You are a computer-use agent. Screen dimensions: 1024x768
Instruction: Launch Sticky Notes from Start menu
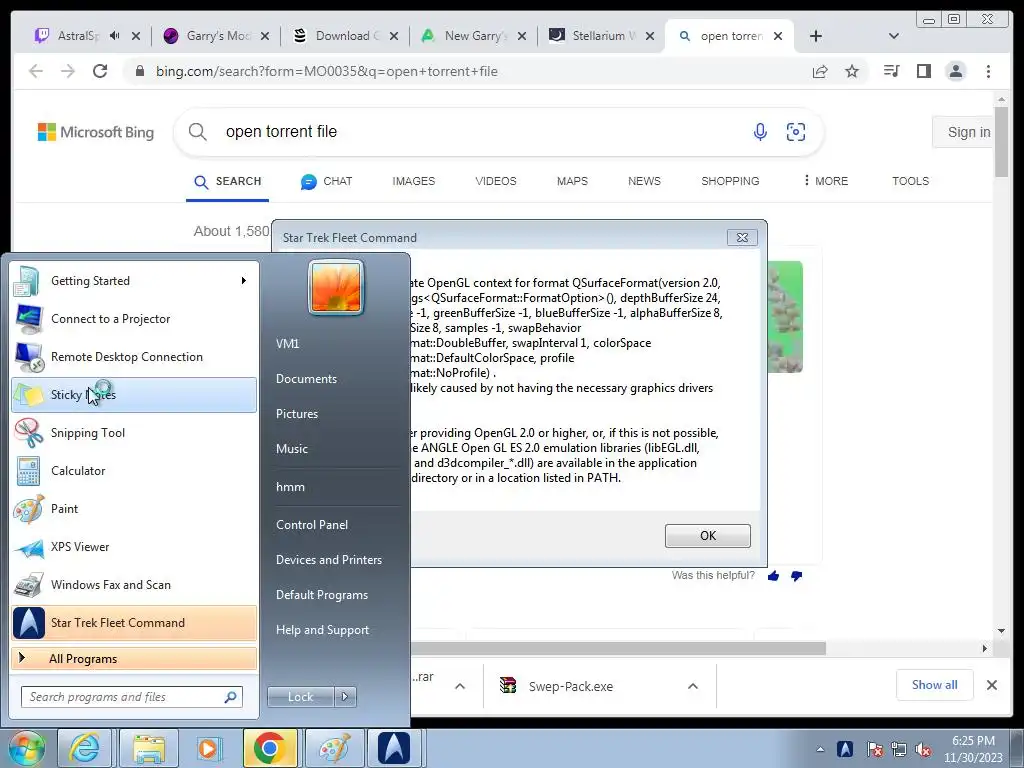coord(134,394)
